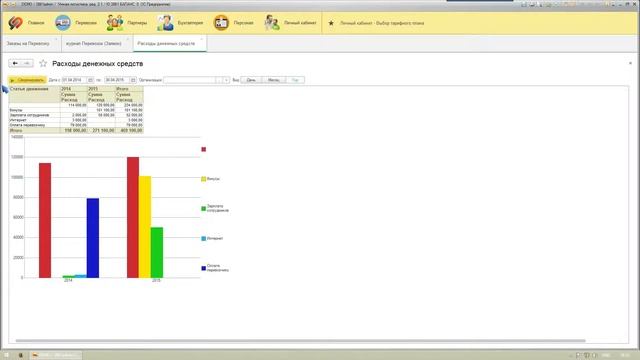
Task: Select the Статья движения header cell
Action: (x=34, y=94)
